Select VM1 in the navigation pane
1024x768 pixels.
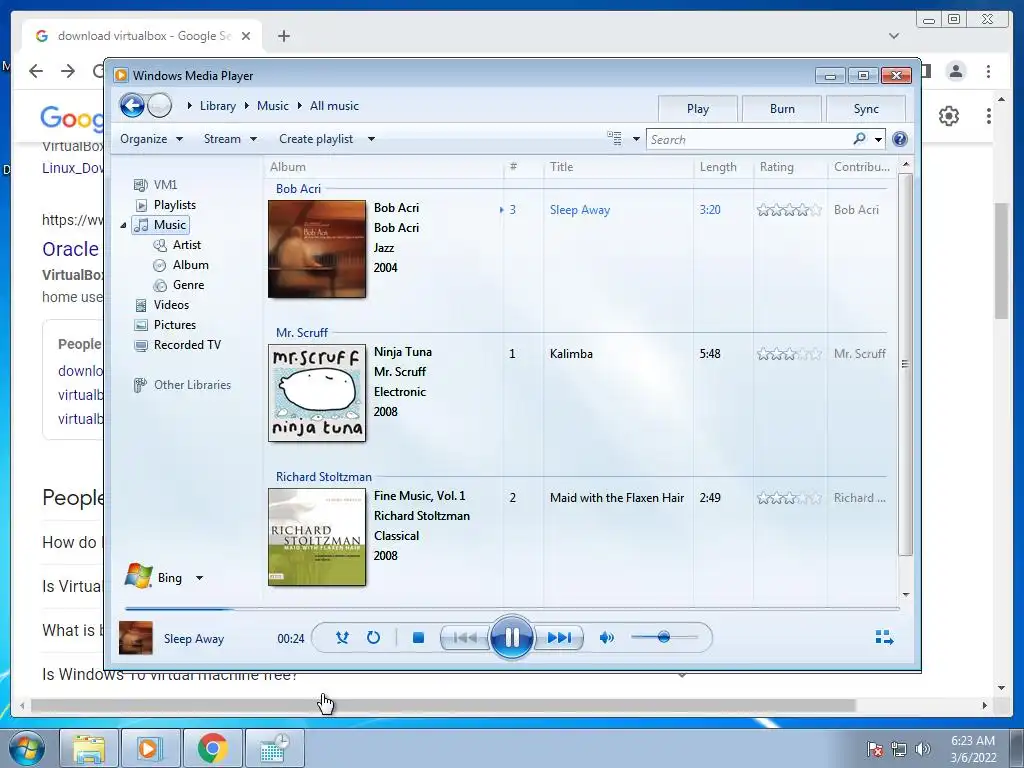[x=155, y=185]
